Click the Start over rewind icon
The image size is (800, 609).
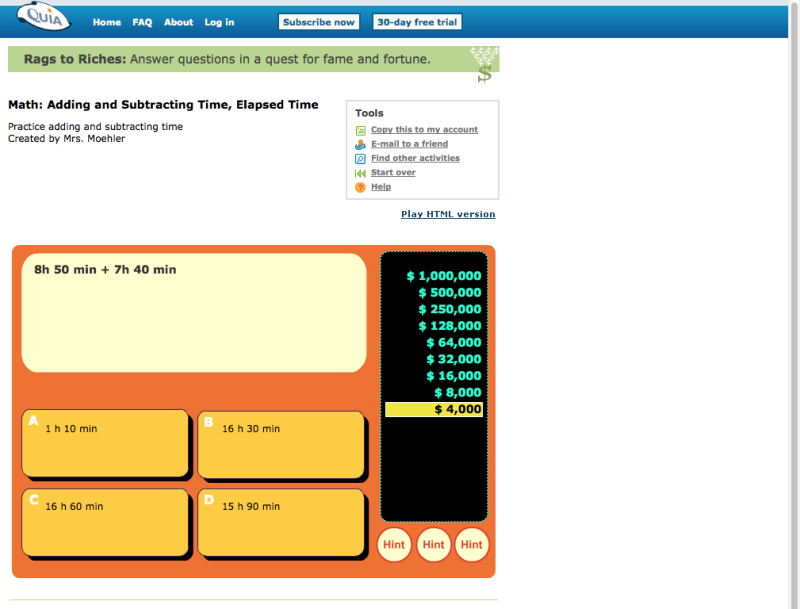[x=360, y=172]
